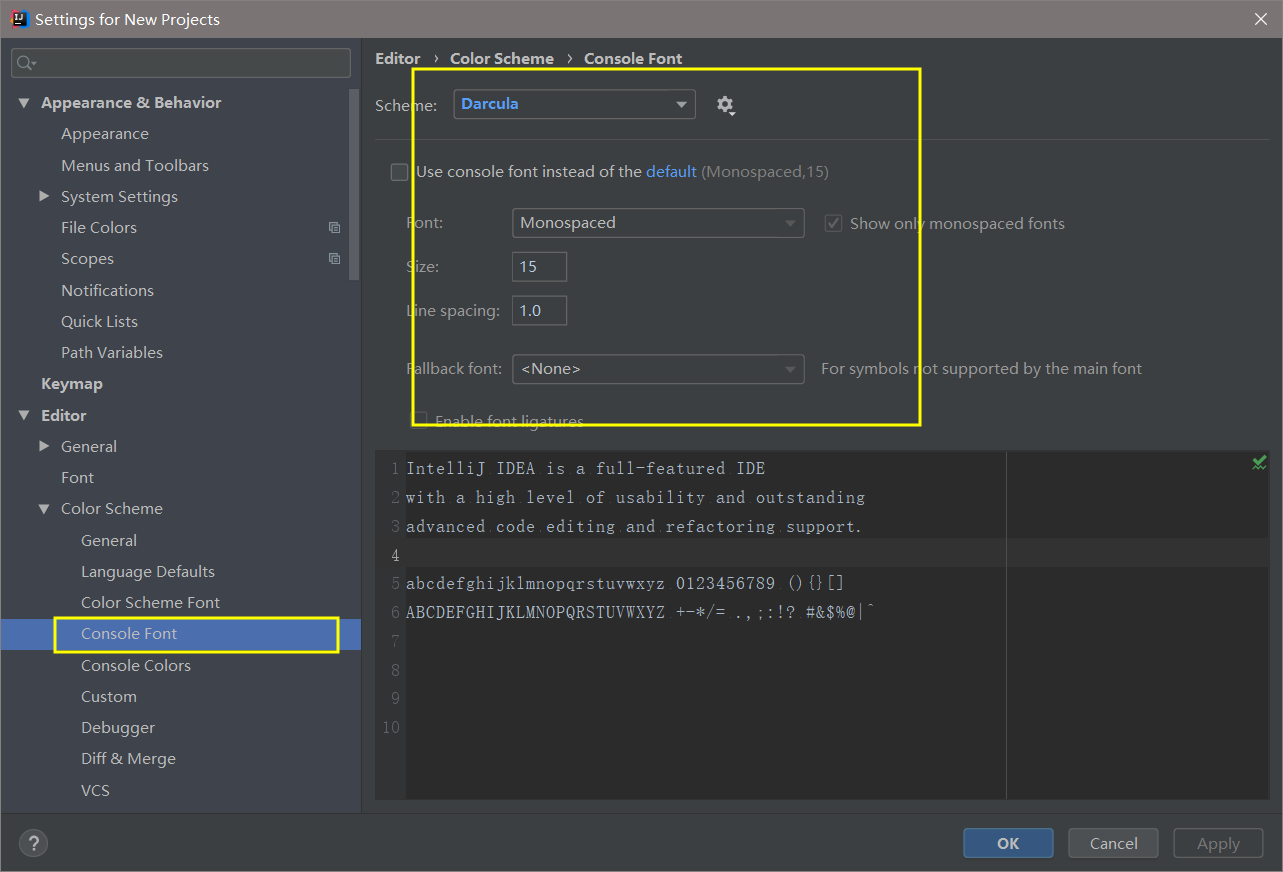Collapse the Editor section arrow
Screen dimensions: 1283x872
[x=24, y=415]
